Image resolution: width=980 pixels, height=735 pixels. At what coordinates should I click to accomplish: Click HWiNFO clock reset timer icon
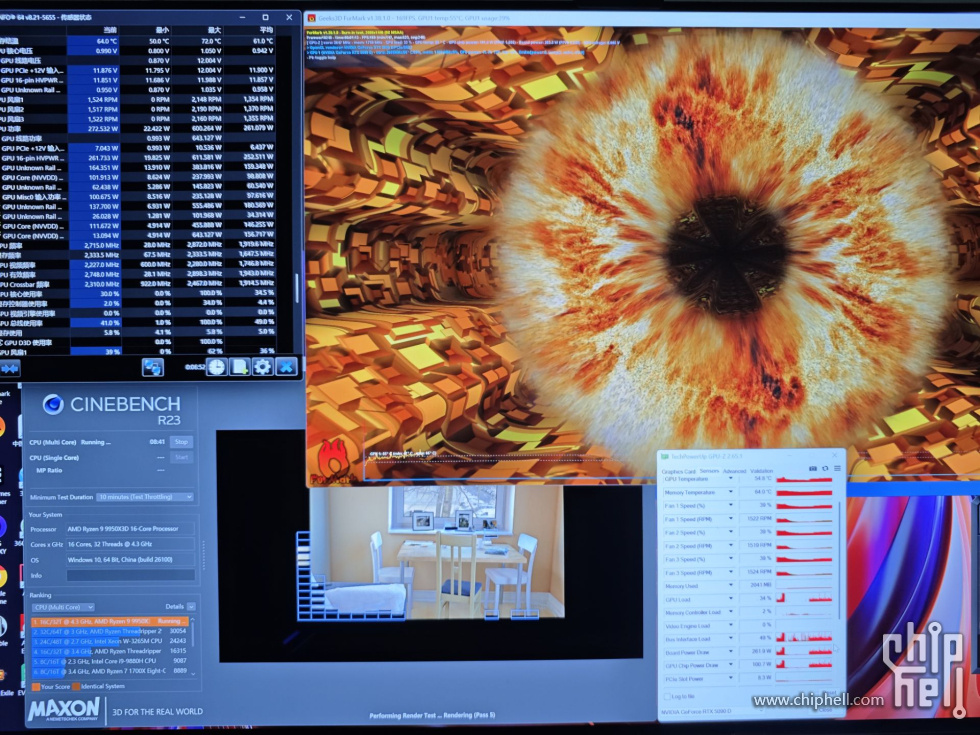pyautogui.click(x=217, y=367)
